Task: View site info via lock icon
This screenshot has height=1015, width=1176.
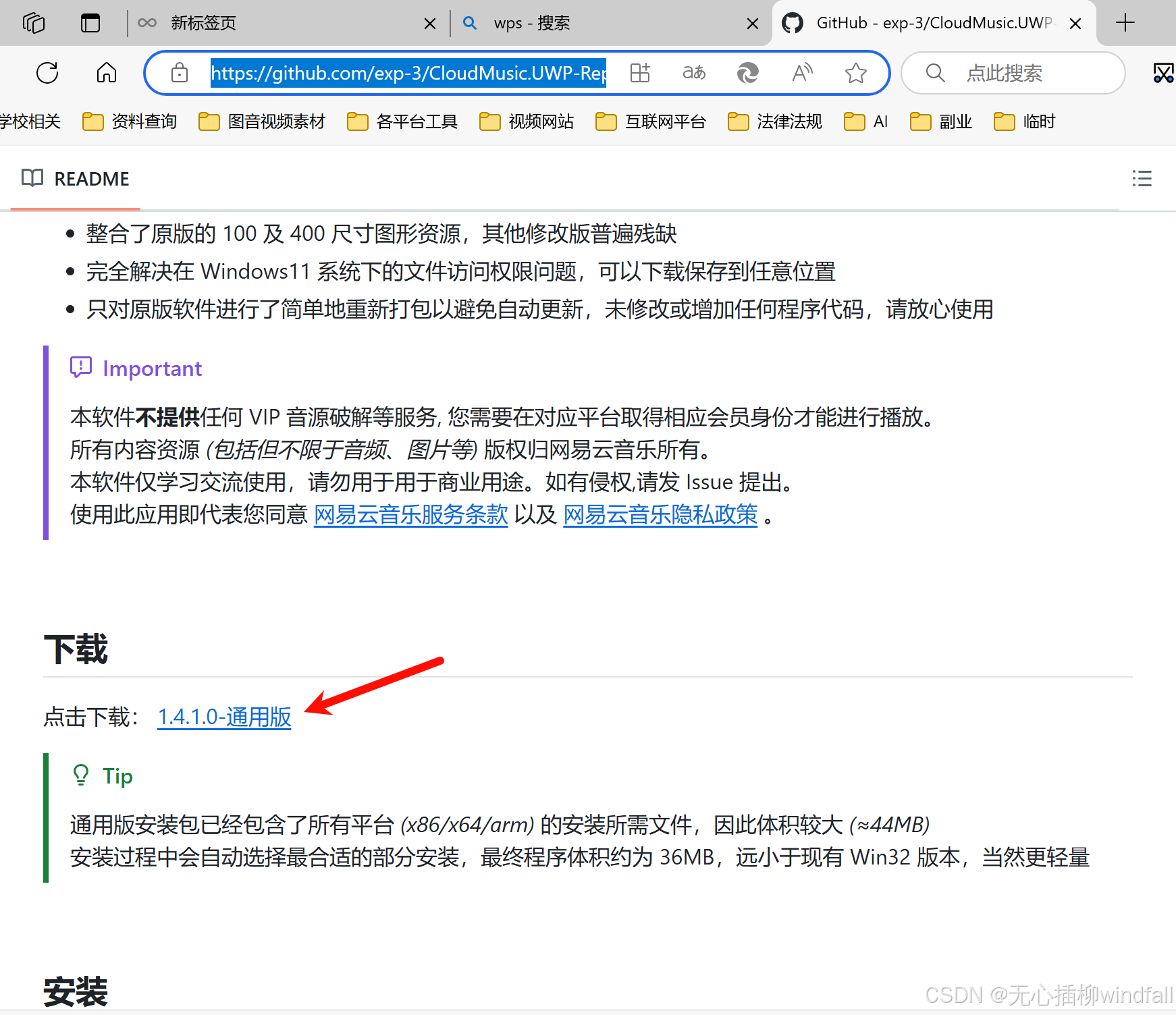Action: coord(180,73)
